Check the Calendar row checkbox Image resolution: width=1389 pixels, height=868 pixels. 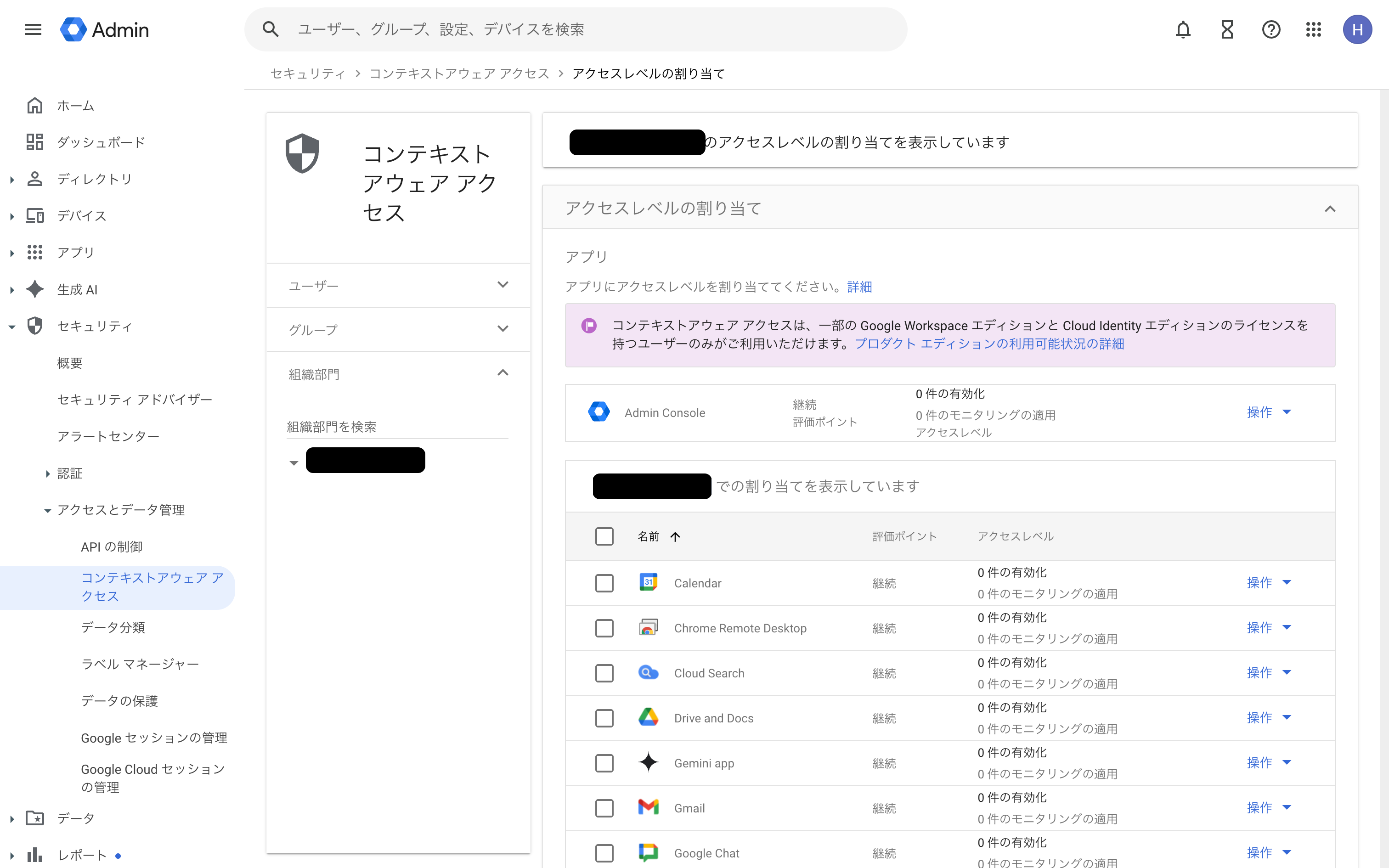(604, 583)
